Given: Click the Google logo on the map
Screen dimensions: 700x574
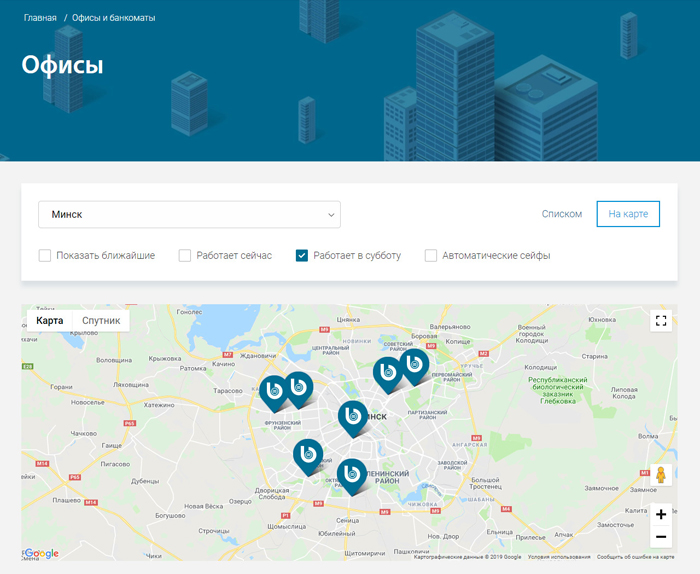Looking at the screenshot, I should pyautogui.click(x=41, y=553).
